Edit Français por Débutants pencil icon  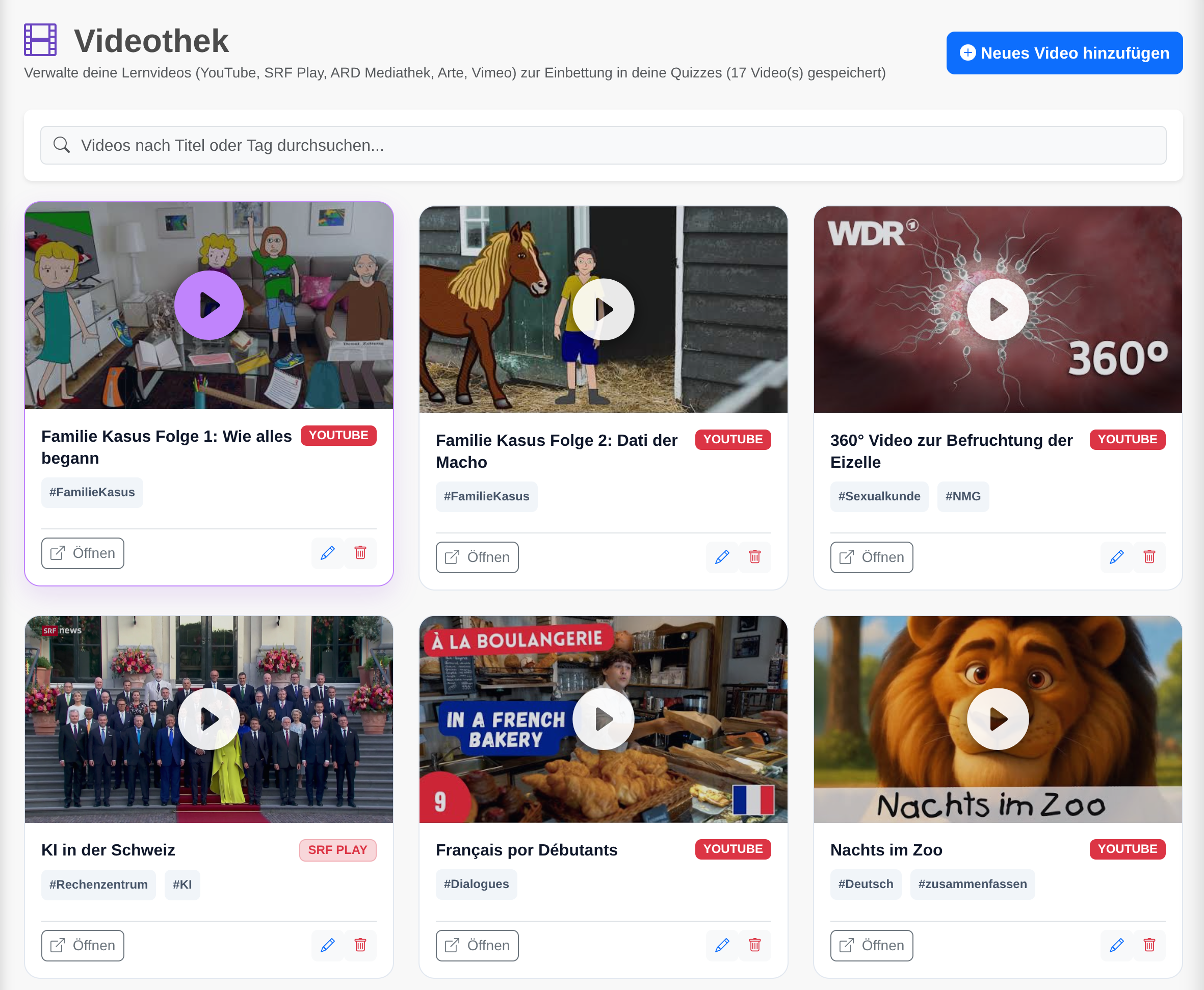(x=722, y=946)
